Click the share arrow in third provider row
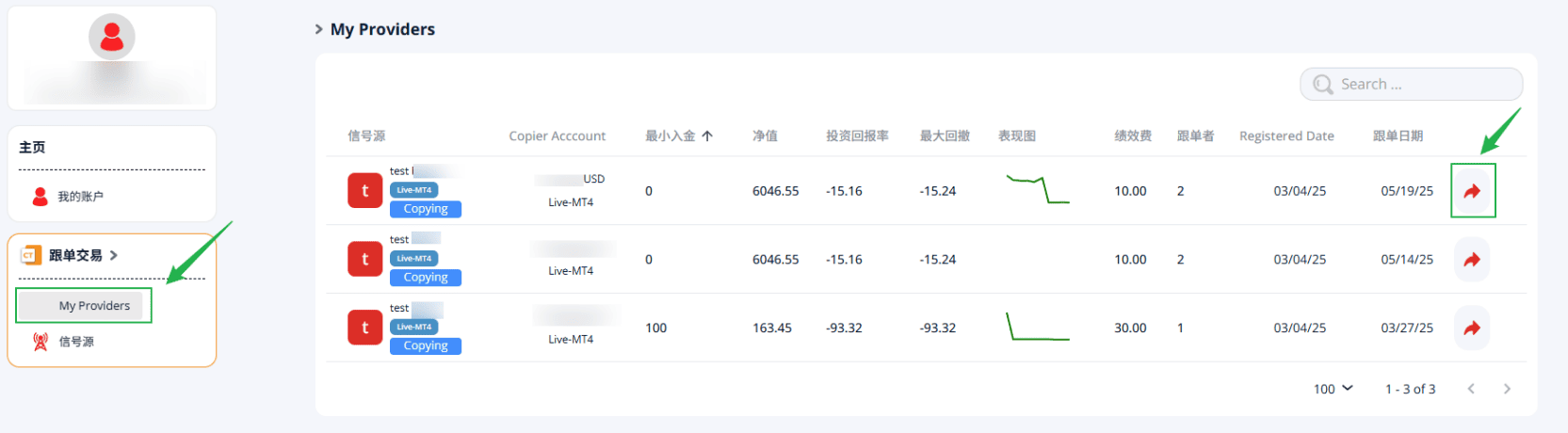The image size is (1568, 433). click(1472, 329)
